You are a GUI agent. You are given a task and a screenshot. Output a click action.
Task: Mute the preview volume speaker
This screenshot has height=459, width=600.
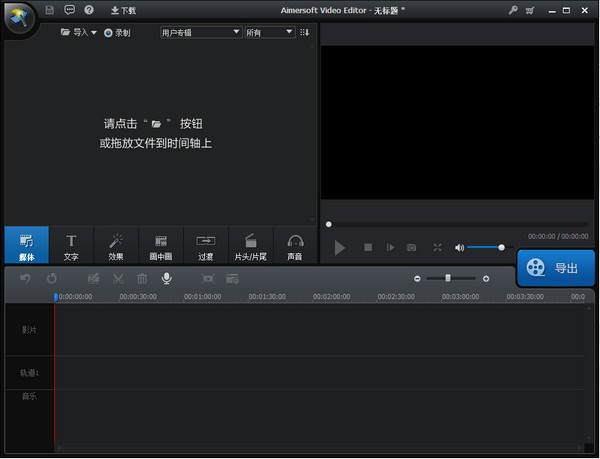(459, 247)
